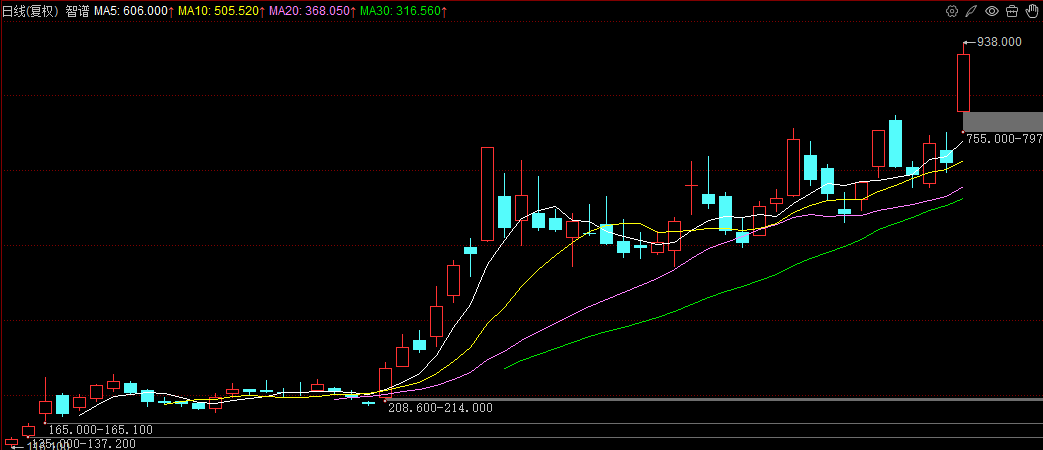
Task: Select the MA5: 606.000 indicator label
Action: tap(134, 11)
